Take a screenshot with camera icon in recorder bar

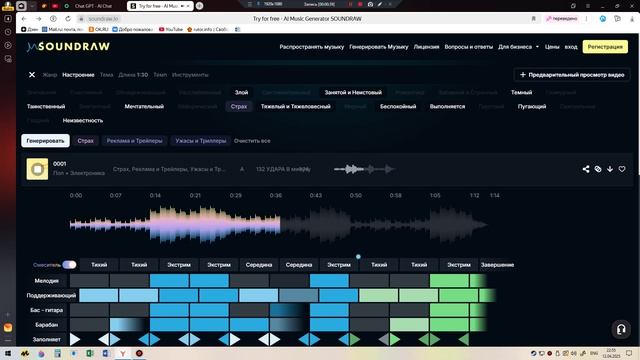[x=370, y=4]
